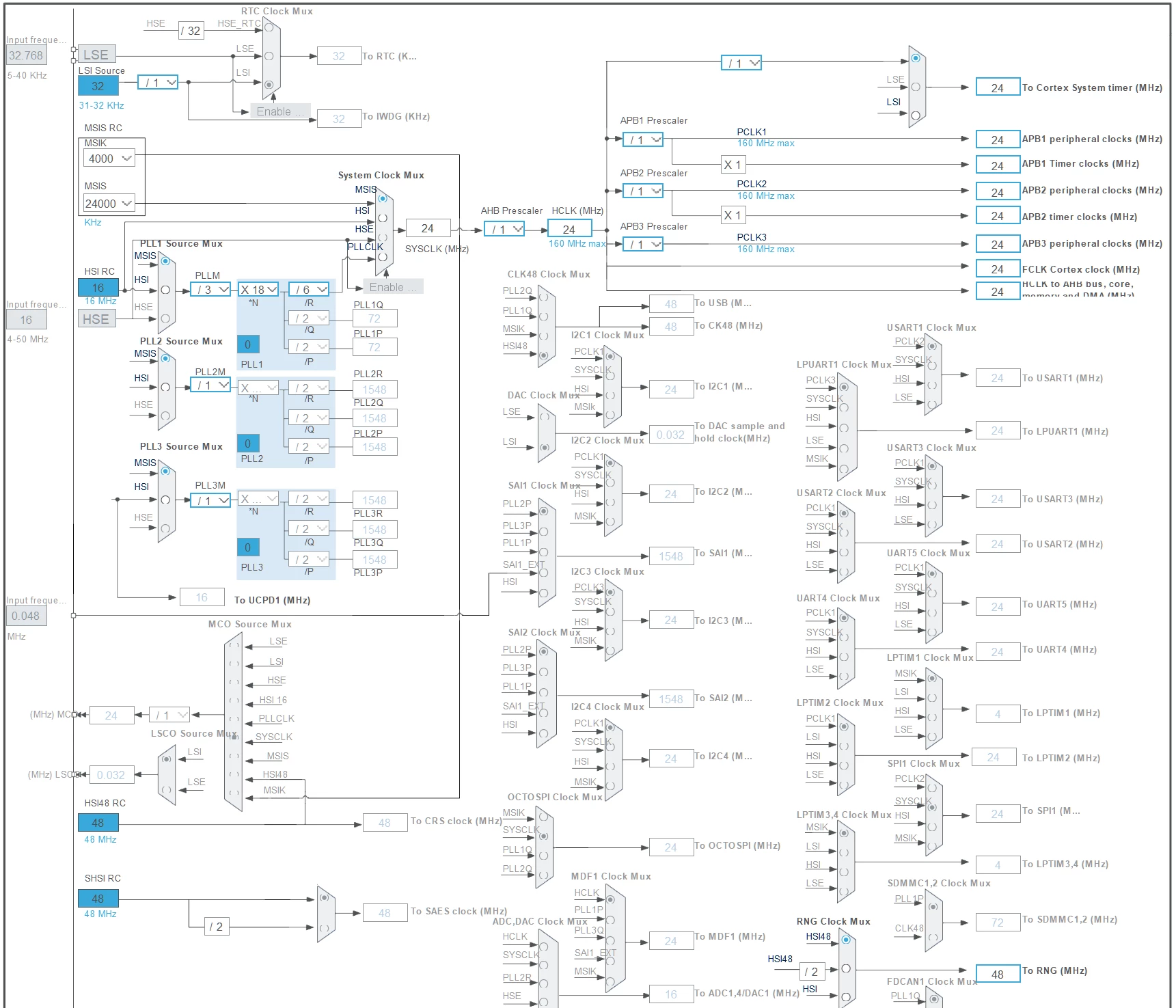The height and width of the screenshot is (1008, 1176).
Task: Click the To IWDG value 32
Action: coord(339,119)
